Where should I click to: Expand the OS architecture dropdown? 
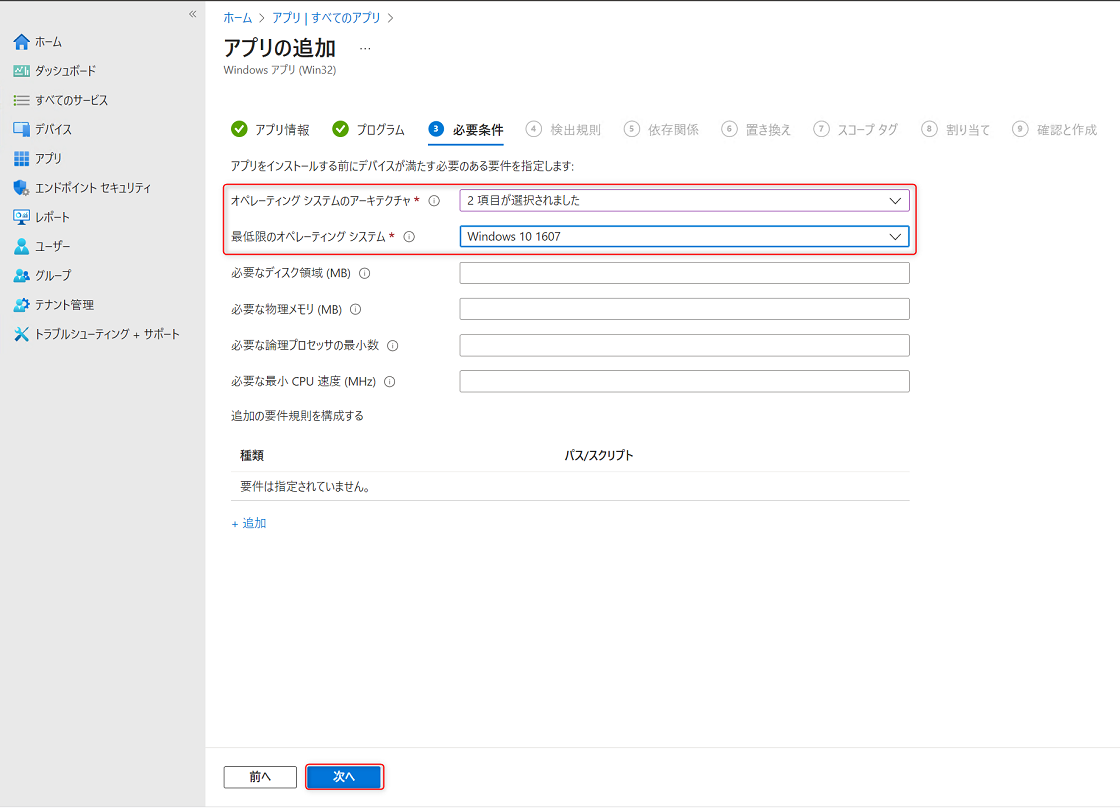pyautogui.click(x=684, y=200)
